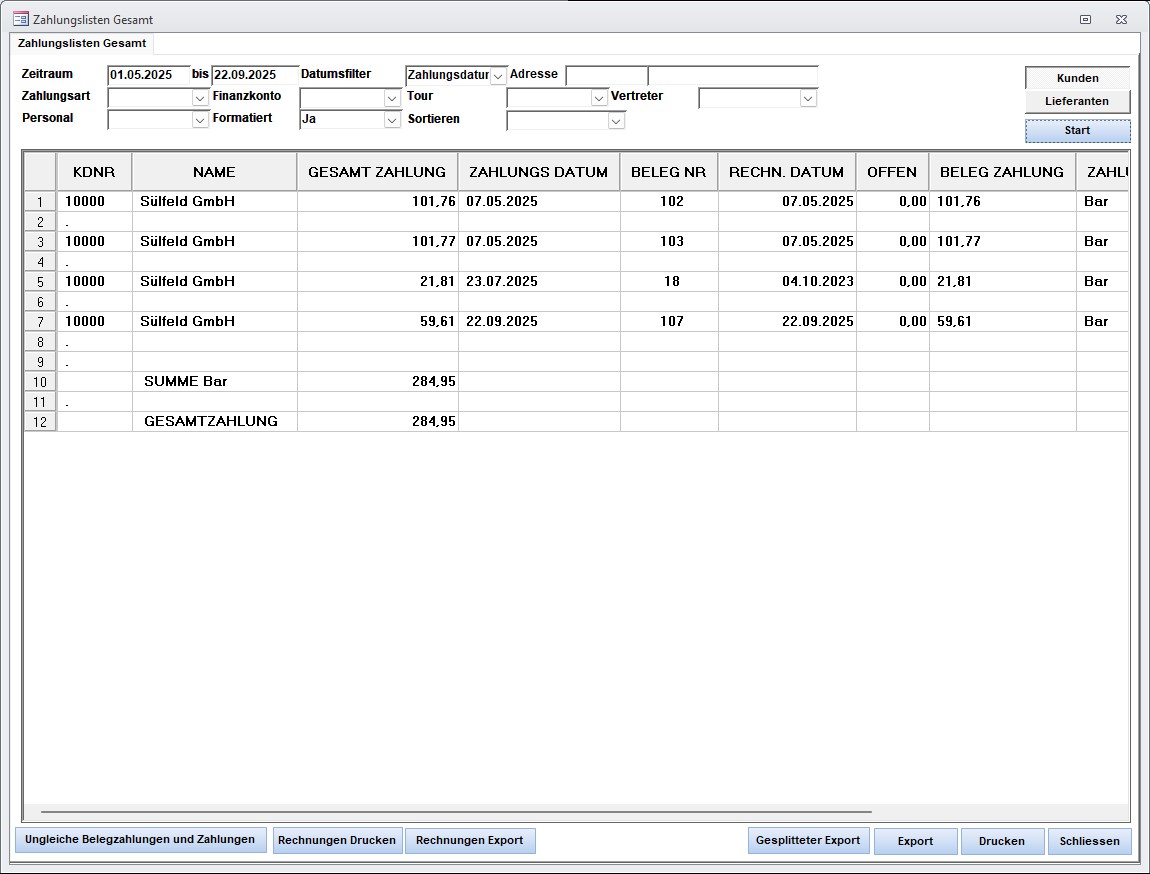Click the Zeitraum start date field
This screenshot has height=874, width=1150.
[148, 75]
